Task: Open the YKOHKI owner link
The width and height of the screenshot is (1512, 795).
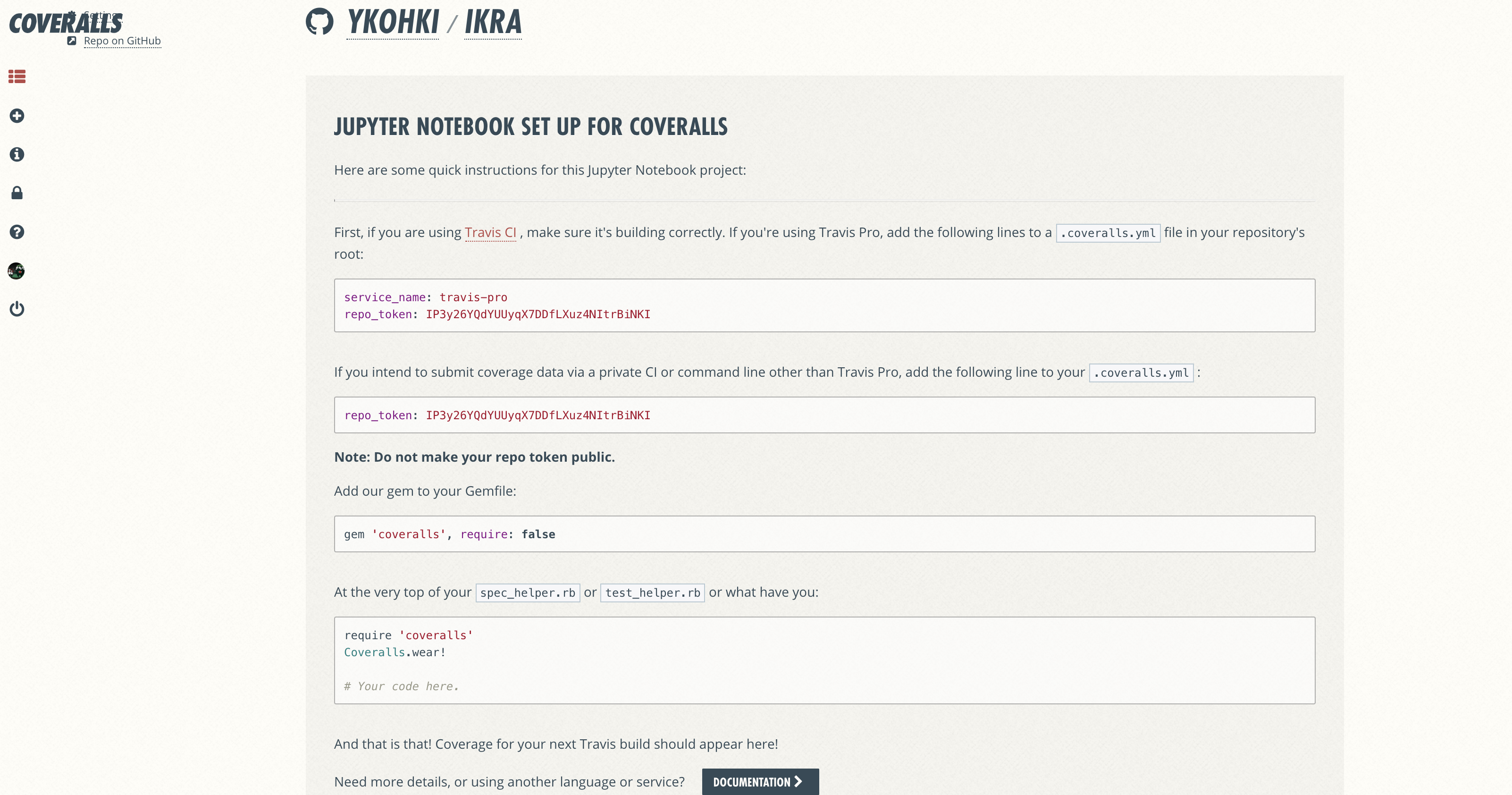Action: [393, 22]
